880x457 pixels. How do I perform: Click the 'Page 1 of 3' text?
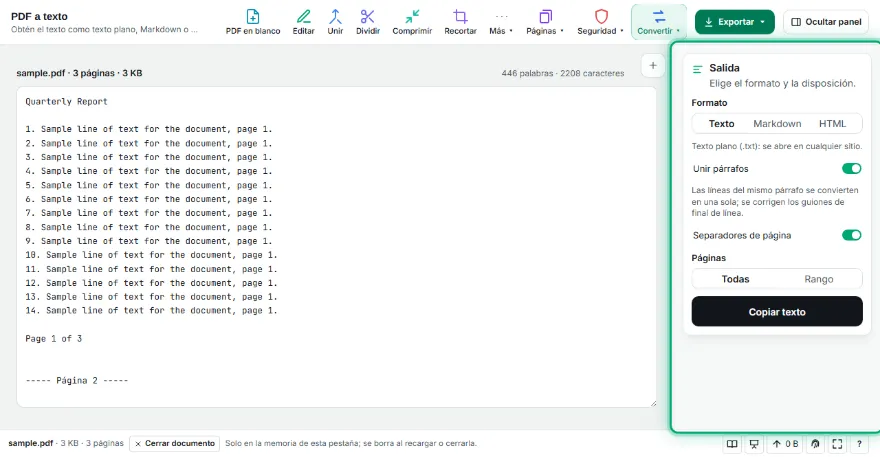pyautogui.click(x=53, y=339)
